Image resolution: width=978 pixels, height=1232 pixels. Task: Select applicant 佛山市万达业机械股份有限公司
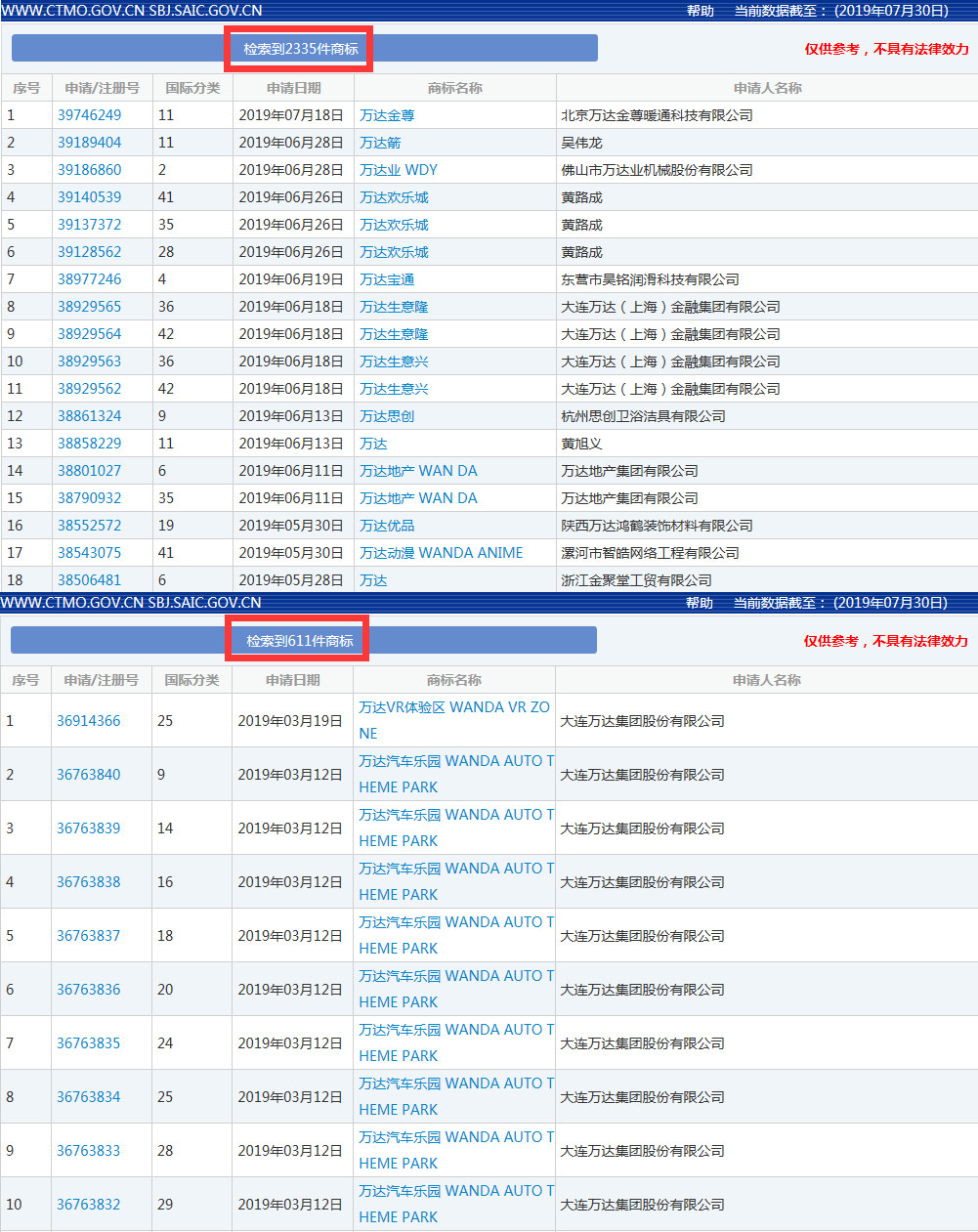[x=657, y=170]
